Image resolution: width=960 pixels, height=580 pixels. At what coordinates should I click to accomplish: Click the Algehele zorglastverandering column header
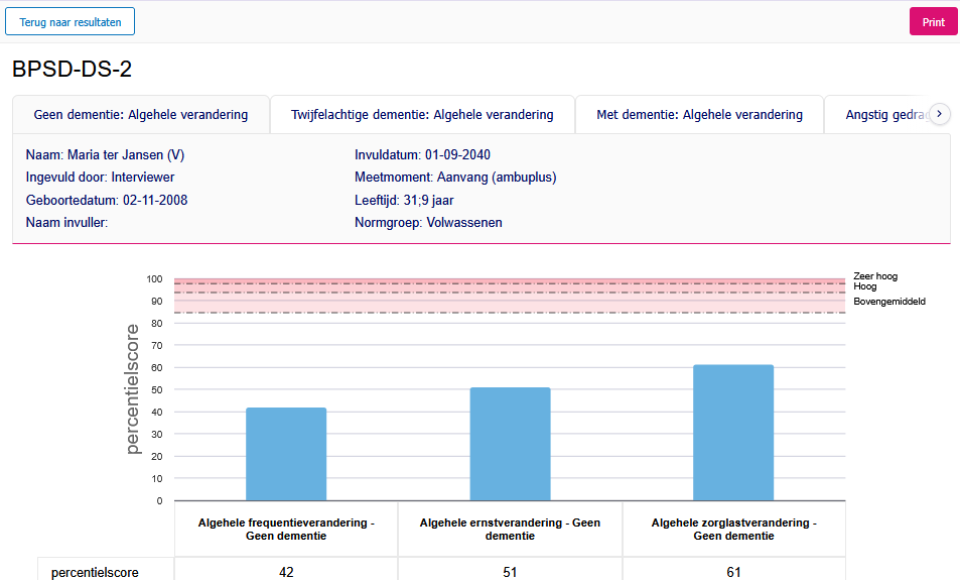point(733,529)
